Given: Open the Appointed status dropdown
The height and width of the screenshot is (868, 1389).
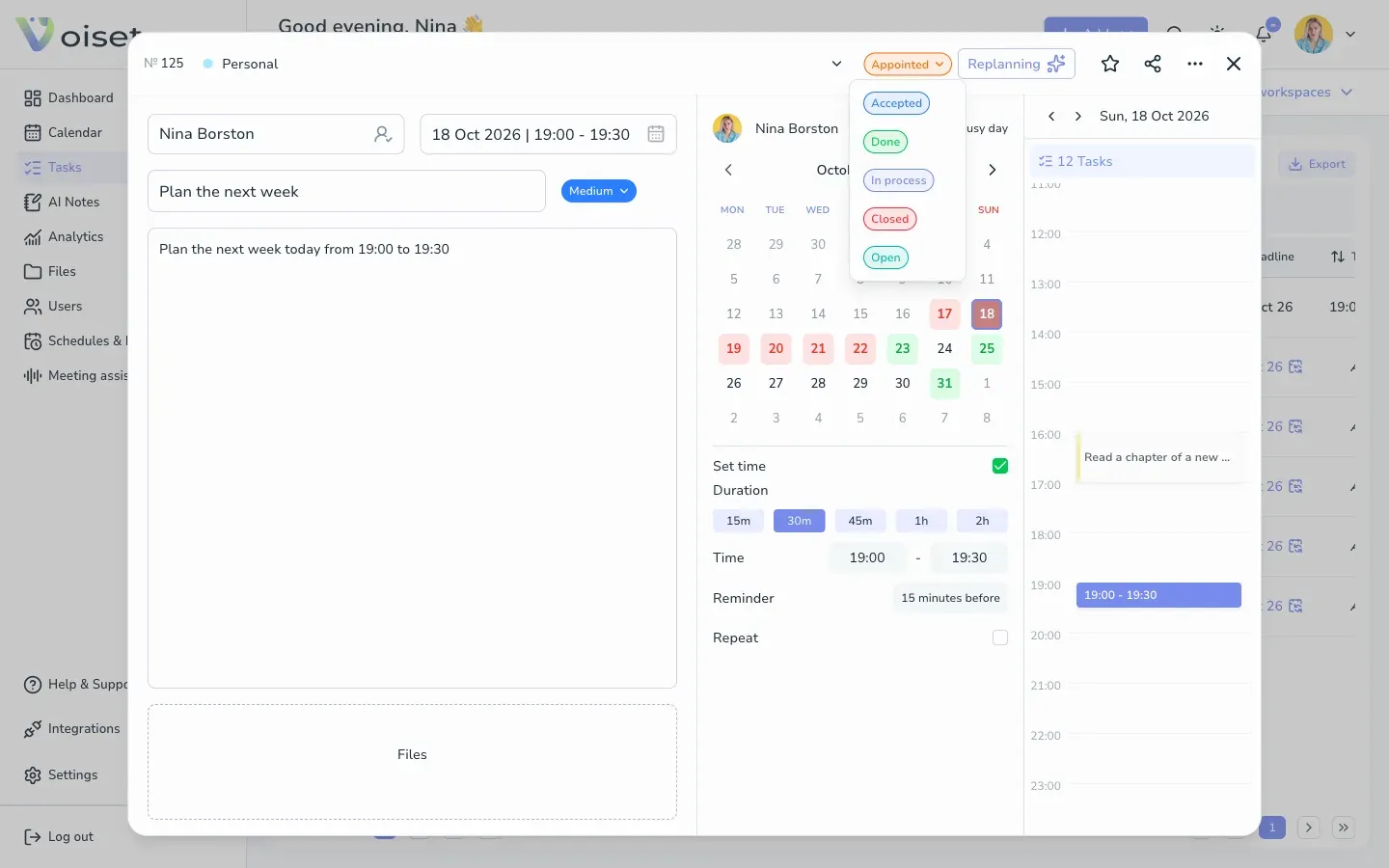Looking at the screenshot, I should coord(908,65).
